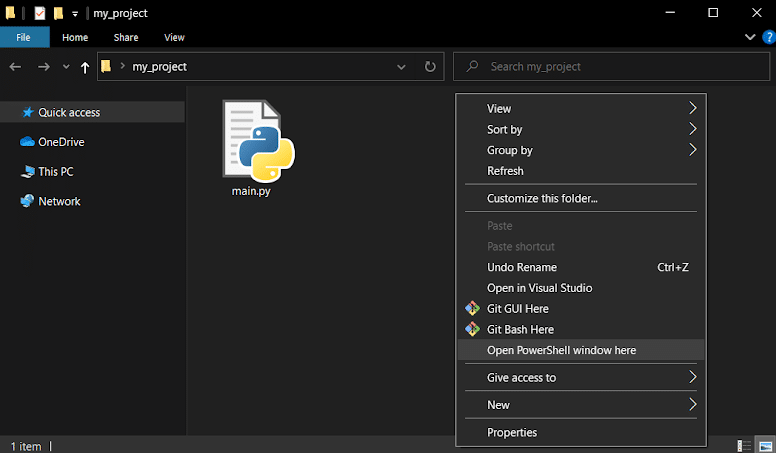Click the search magnifier icon
Image resolution: width=776 pixels, height=453 pixels.
(473, 66)
